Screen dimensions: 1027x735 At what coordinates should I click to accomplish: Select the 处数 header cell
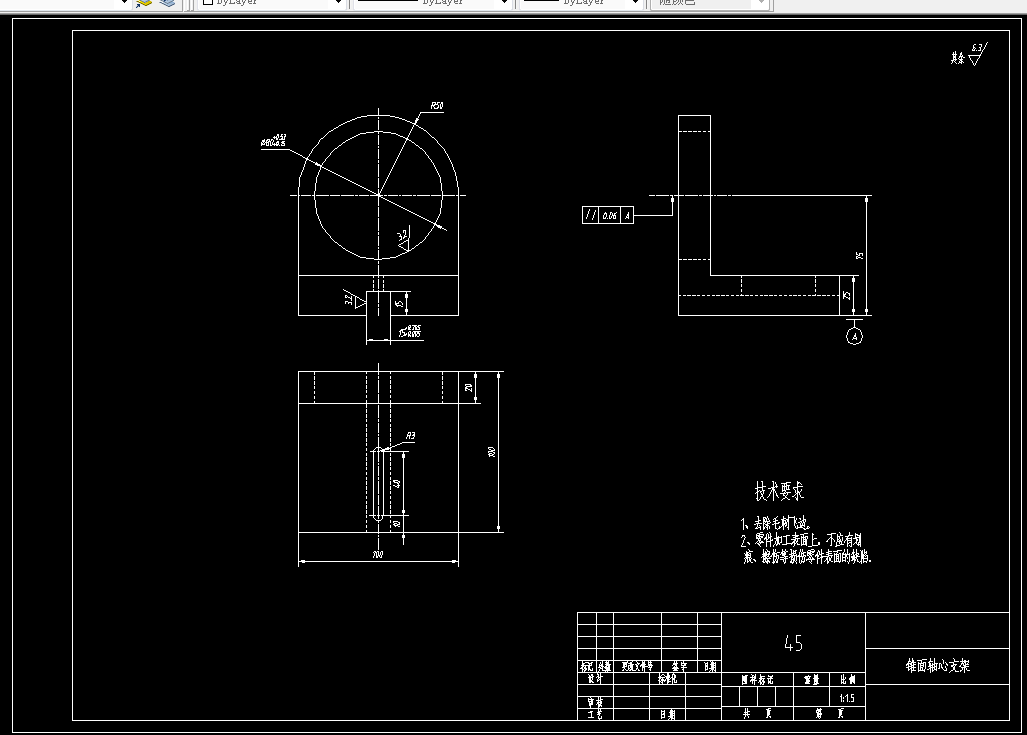coord(605,667)
